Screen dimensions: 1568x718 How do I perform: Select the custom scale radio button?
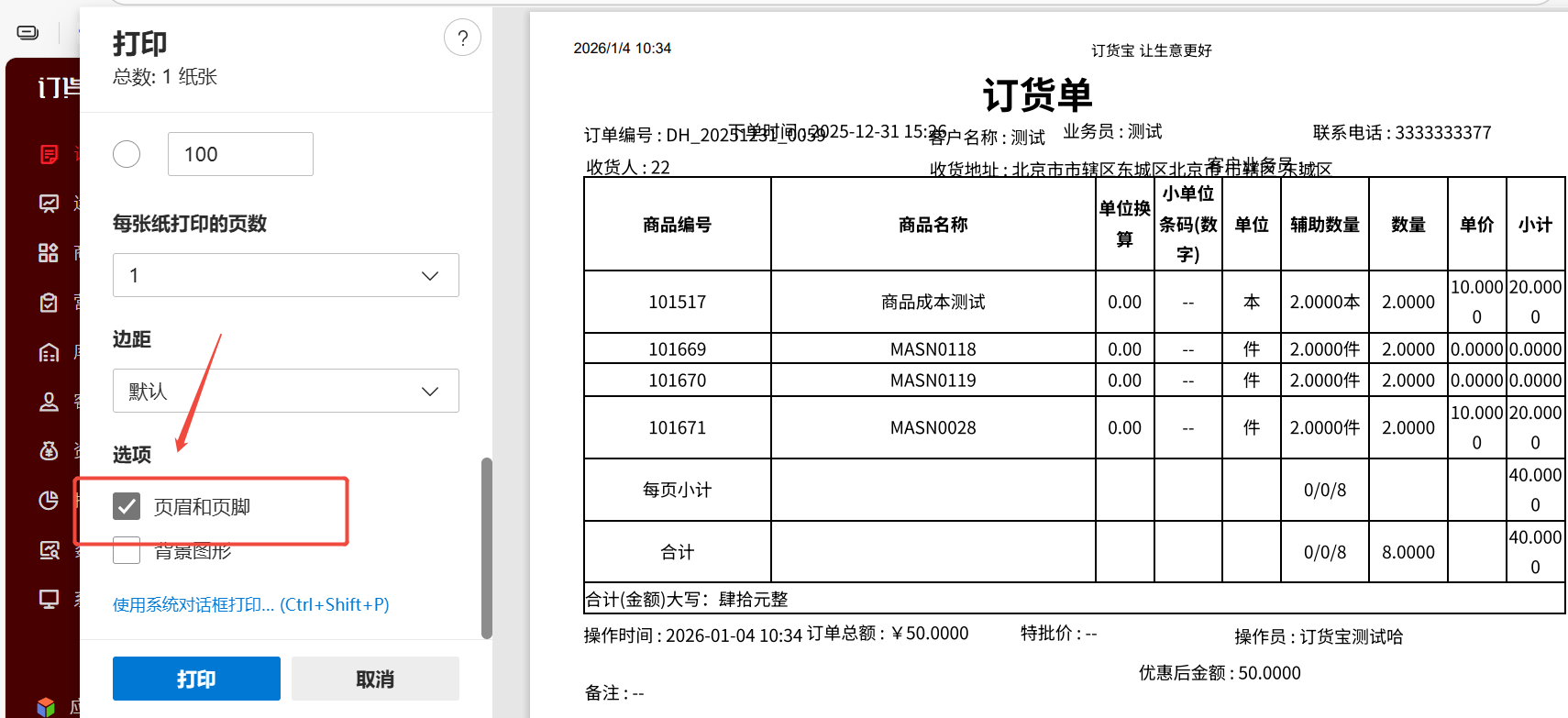(127, 154)
